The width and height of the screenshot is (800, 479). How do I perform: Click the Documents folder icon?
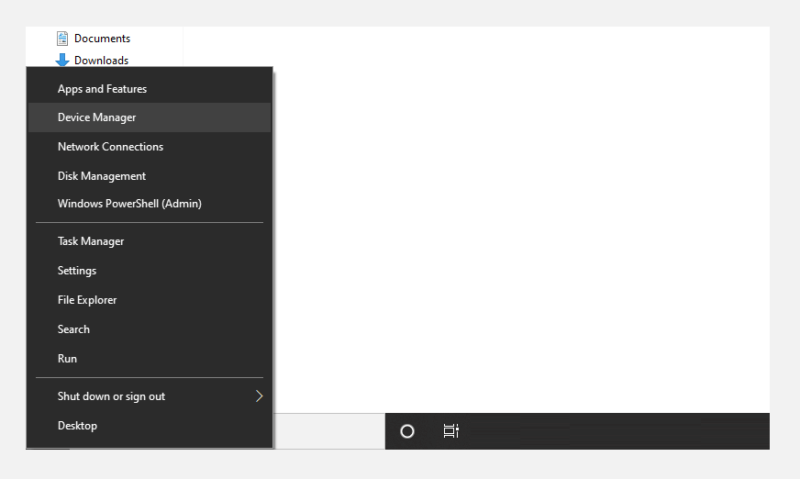pyautogui.click(x=62, y=38)
